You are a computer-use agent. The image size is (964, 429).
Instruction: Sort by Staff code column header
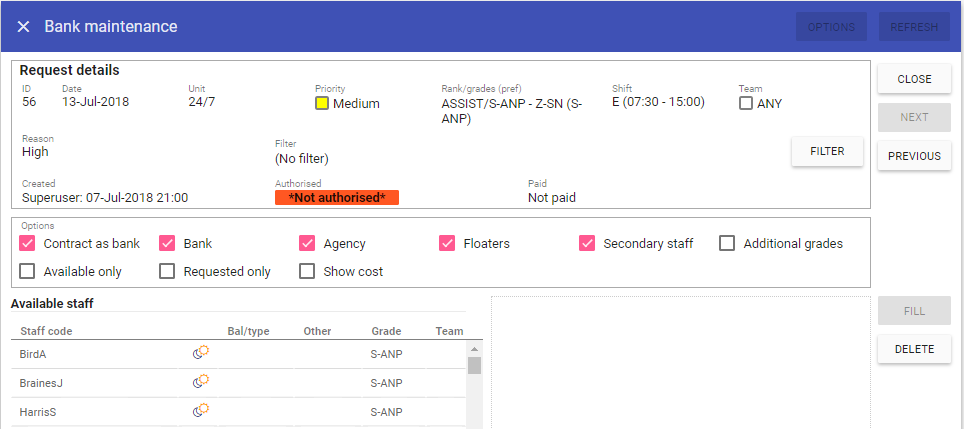(x=46, y=331)
